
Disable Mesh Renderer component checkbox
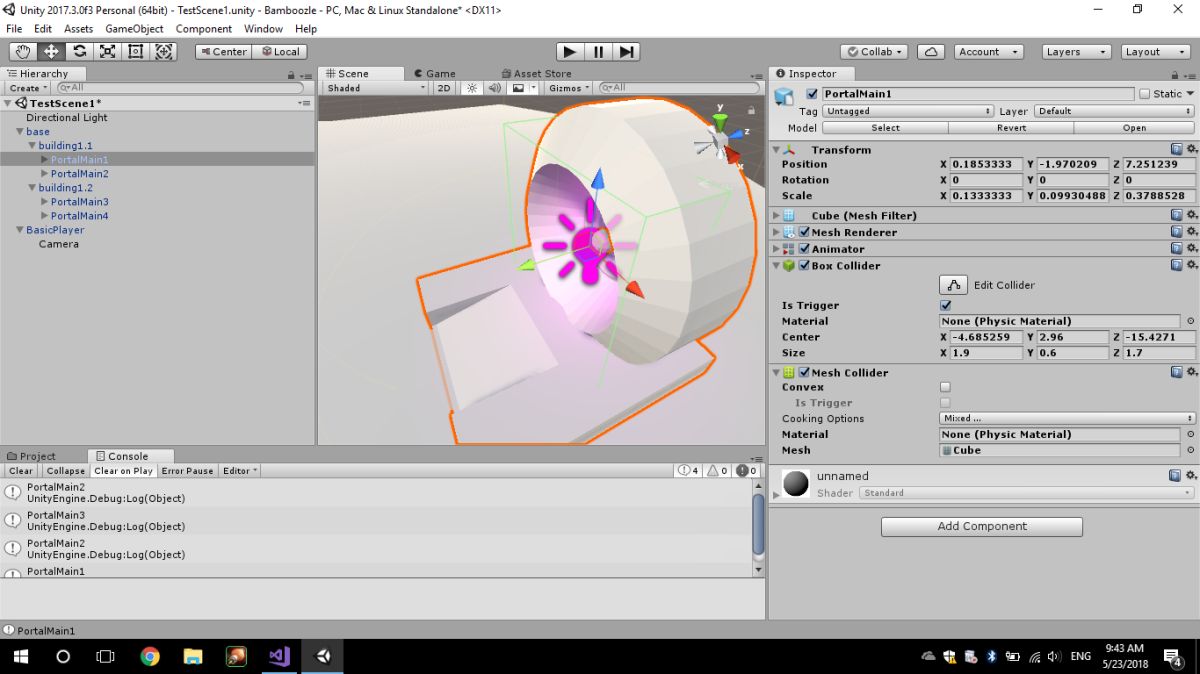[805, 232]
